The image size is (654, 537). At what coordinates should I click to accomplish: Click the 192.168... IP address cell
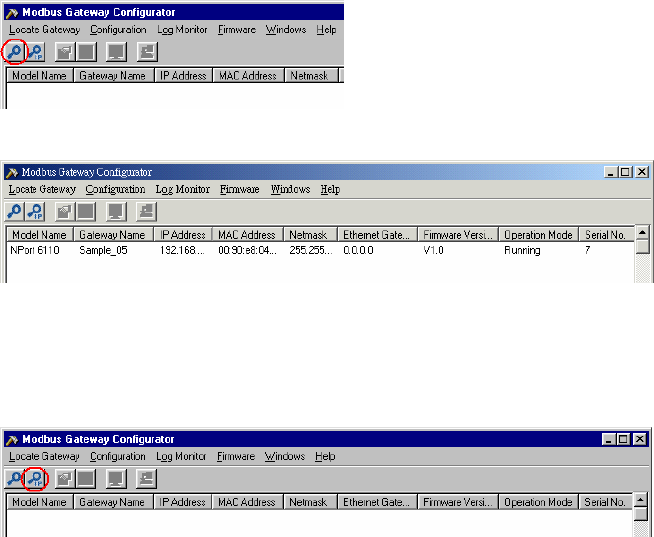click(182, 250)
